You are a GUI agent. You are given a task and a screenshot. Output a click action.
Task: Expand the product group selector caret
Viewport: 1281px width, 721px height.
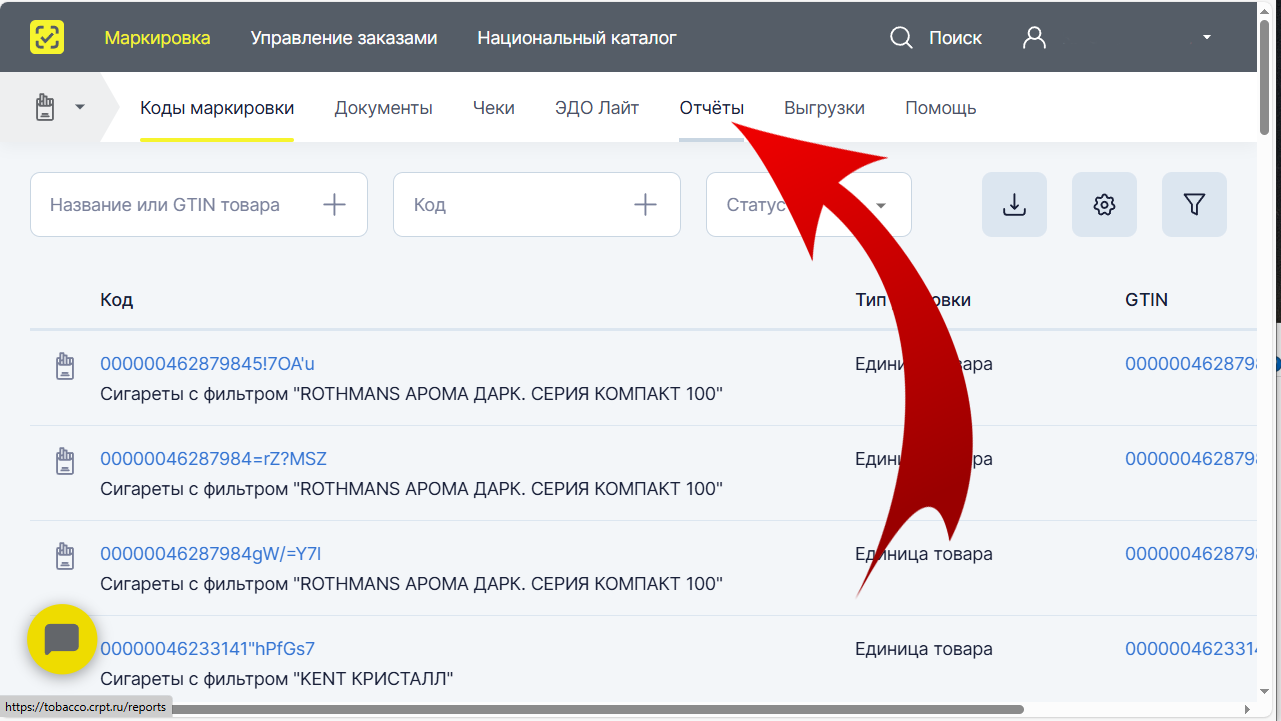coord(80,107)
